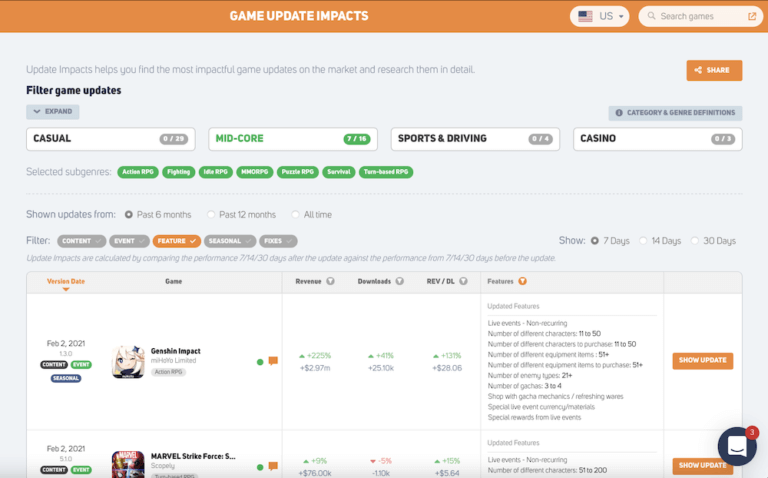Open the US country selector dropdown

coord(600,16)
